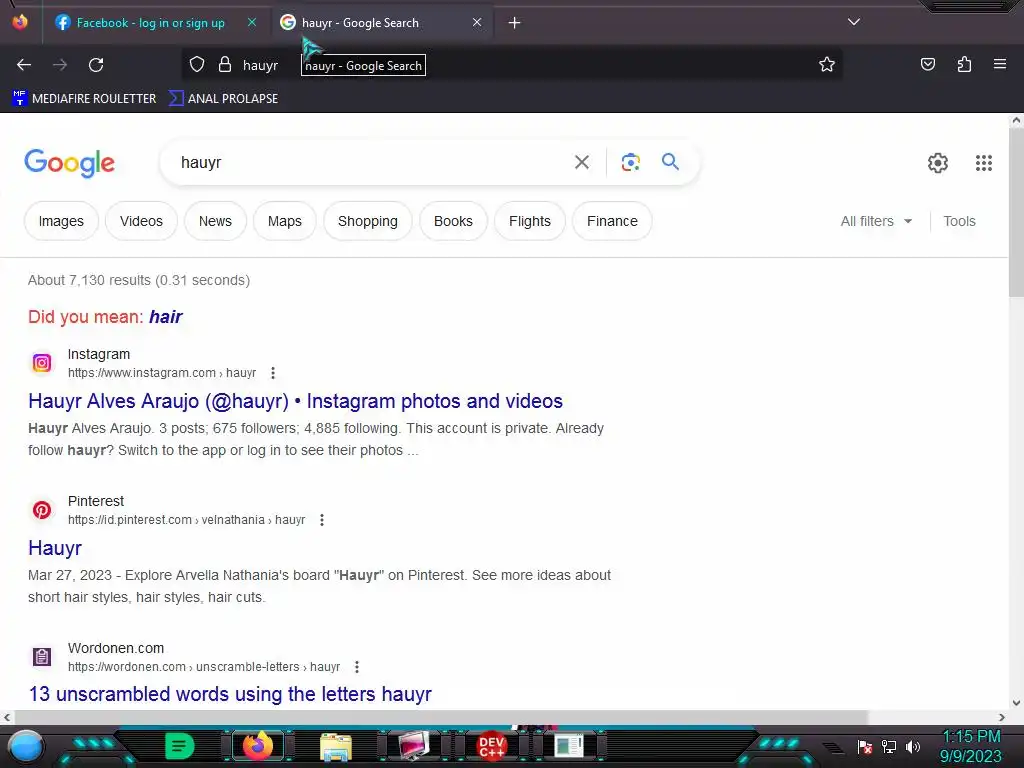Screen dimensions: 1024x768
Task: Close the hauyr Google Search tab
Action: pyautogui.click(x=477, y=22)
